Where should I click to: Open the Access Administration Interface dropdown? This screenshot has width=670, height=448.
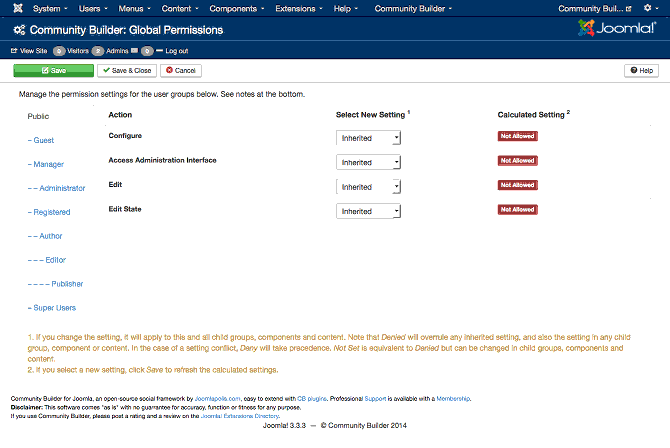(x=368, y=162)
